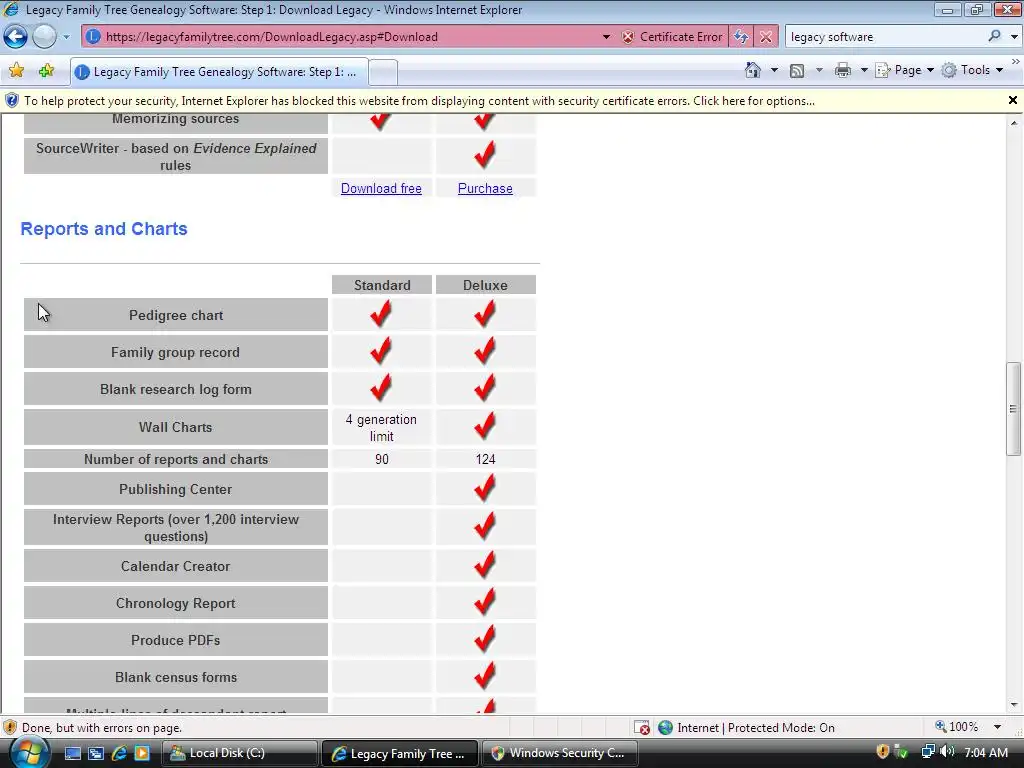Image resolution: width=1024 pixels, height=768 pixels.
Task: Click the 'Publishing Center' row label
Action: pos(176,489)
